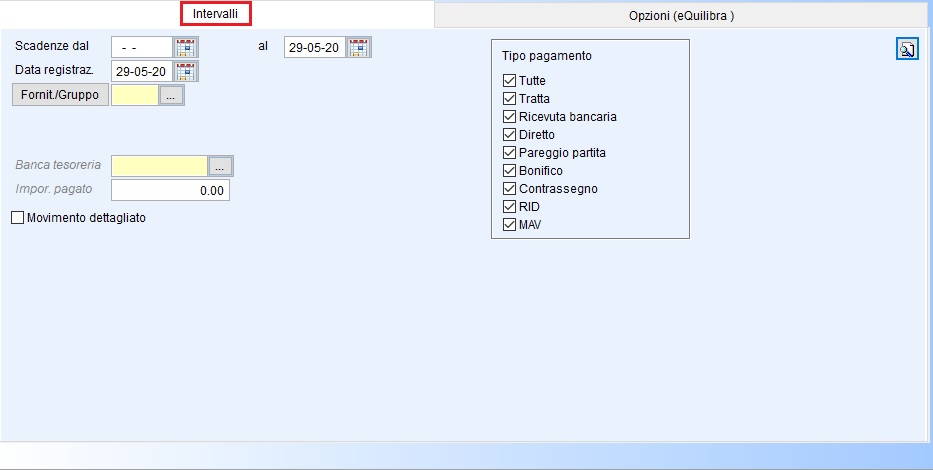Open calendar for Data registraz. field
The width and height of the screenshot is (933, 470).
coord(186,71)
